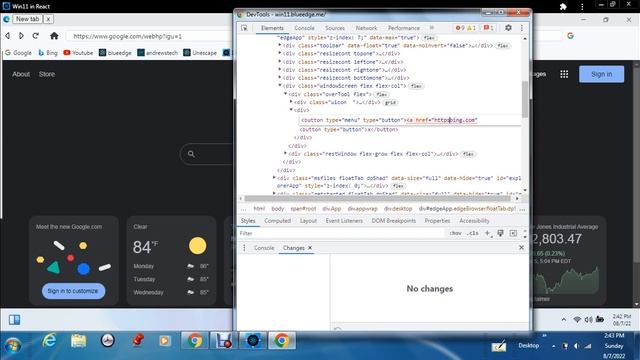640x360 pixels.
Task: Show more DevTools tabs chevron
Action: [431, 28]
